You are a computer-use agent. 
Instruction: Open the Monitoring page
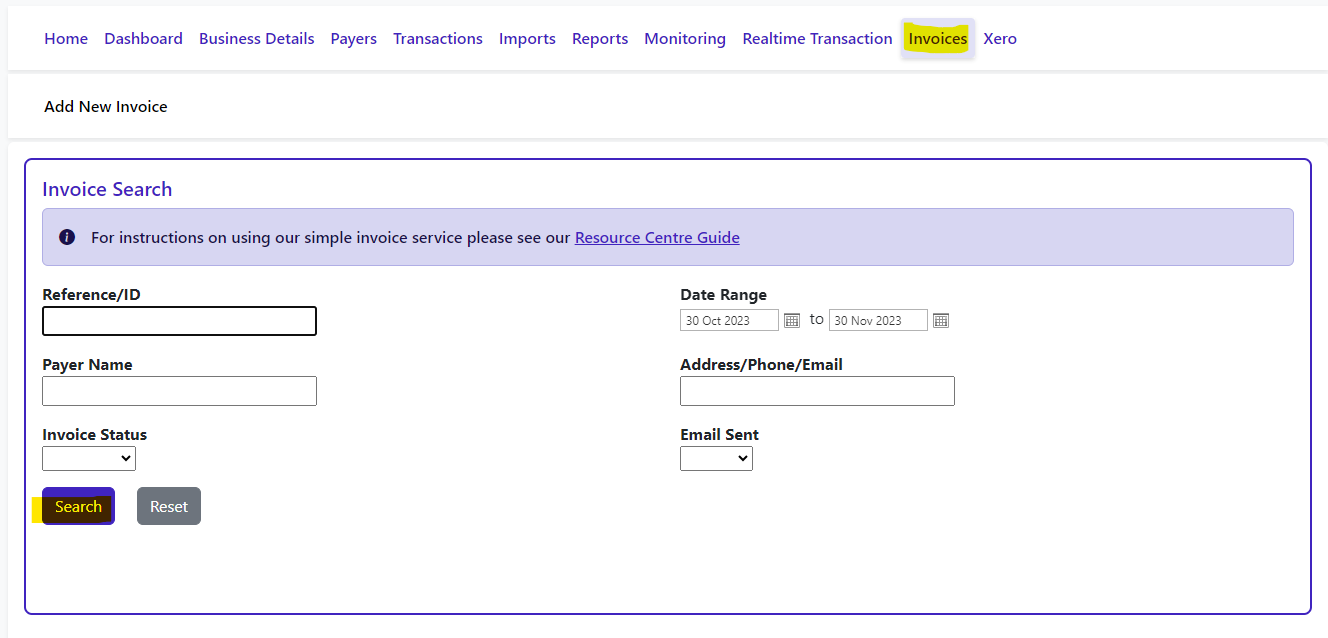coord(685,39)
